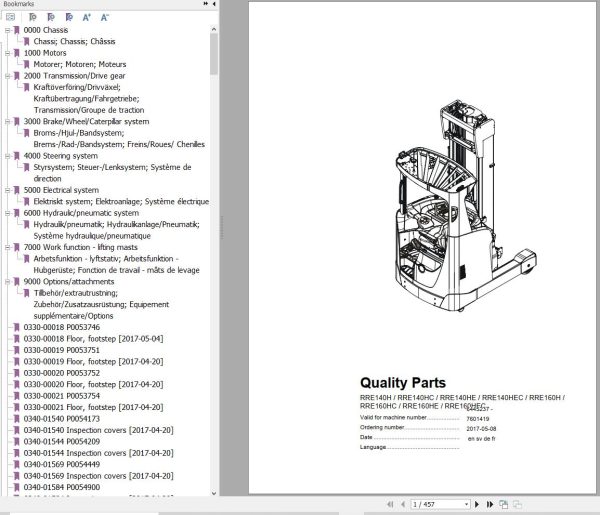Open bookmark 0340-01544 P0054209

click(62, 442)
